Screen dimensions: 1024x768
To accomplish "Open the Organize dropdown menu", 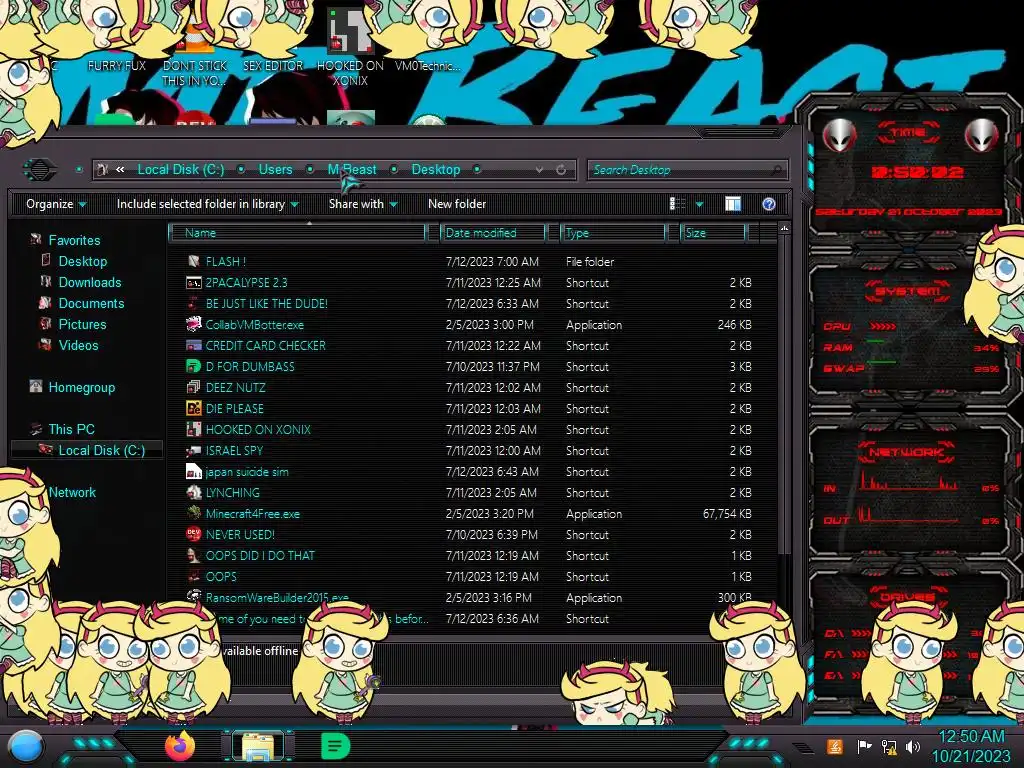I will (56, 204).
